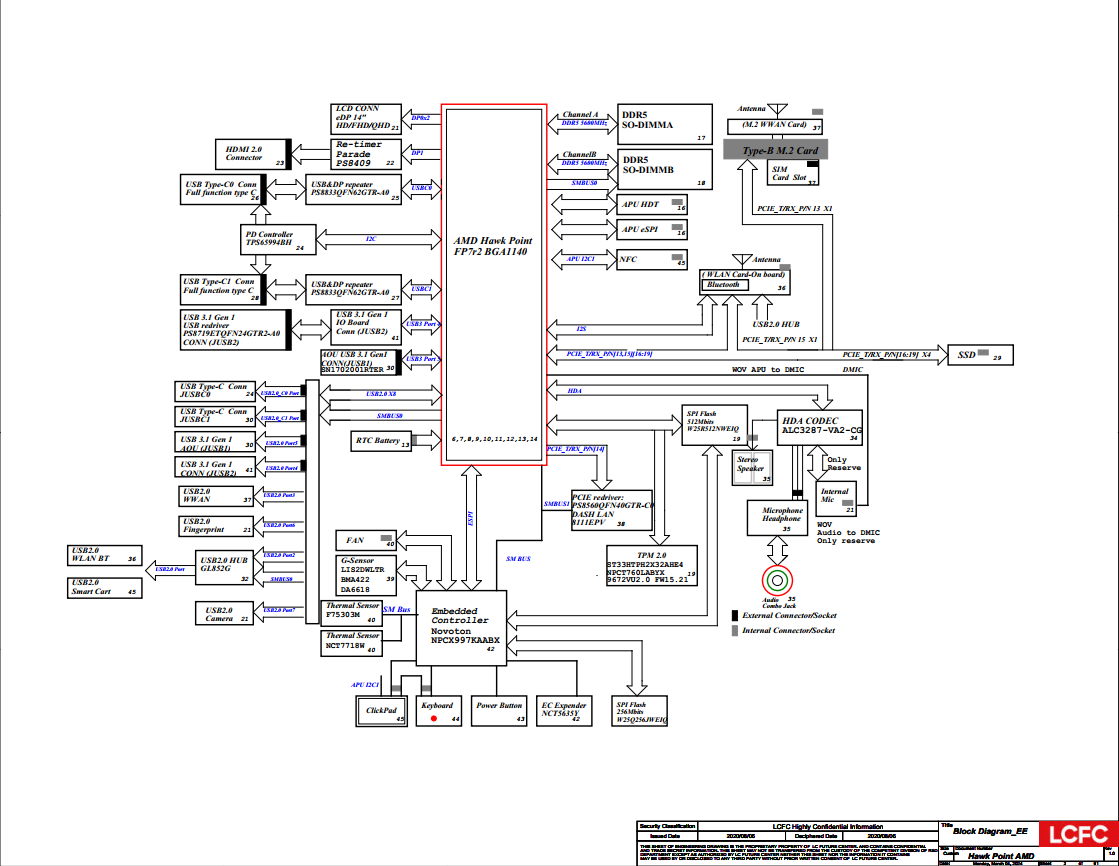1119x866 pixels.
Task: Select the G-Sensor LIS2DWLTR block
Action: (x=365, y=575)
